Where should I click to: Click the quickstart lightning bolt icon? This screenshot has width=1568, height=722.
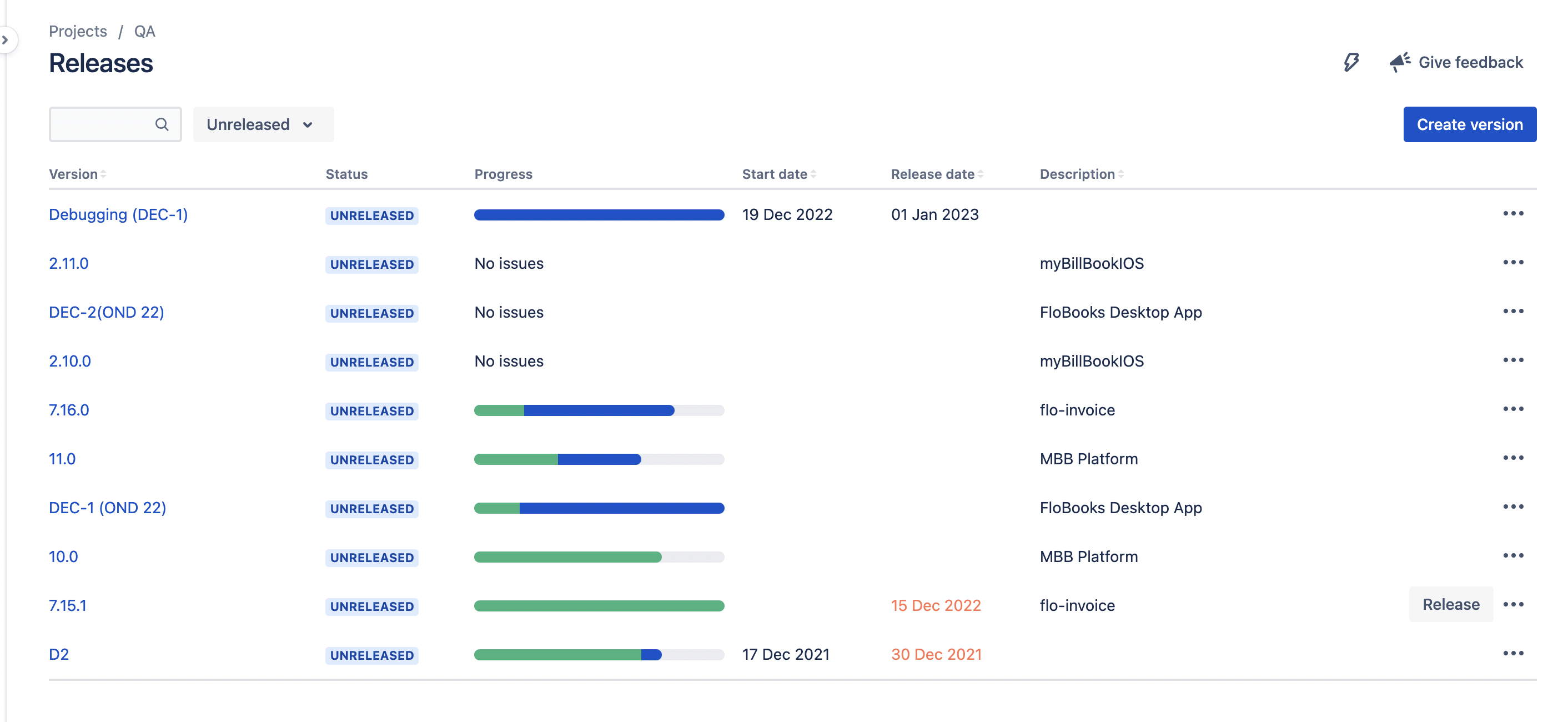(x=1351, y=62)
